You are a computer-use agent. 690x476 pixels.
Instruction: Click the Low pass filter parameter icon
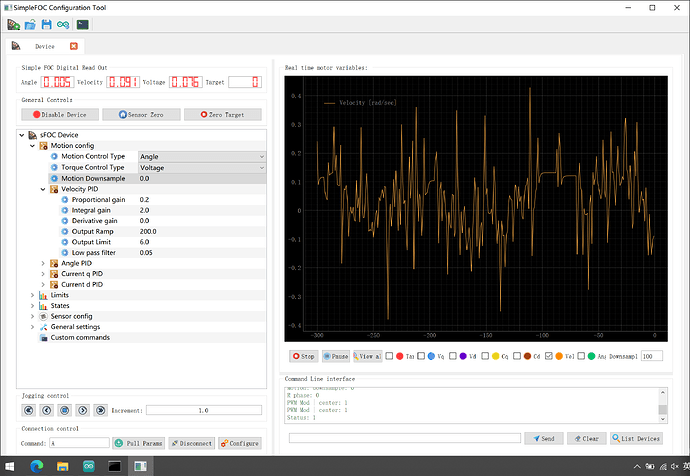click(x=65, y=253)
